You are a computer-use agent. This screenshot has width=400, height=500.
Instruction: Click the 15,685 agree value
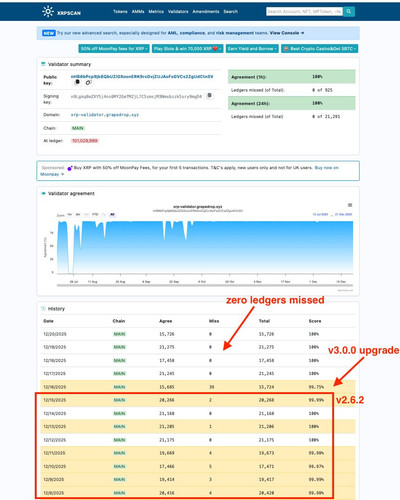(x=167, y=387)
